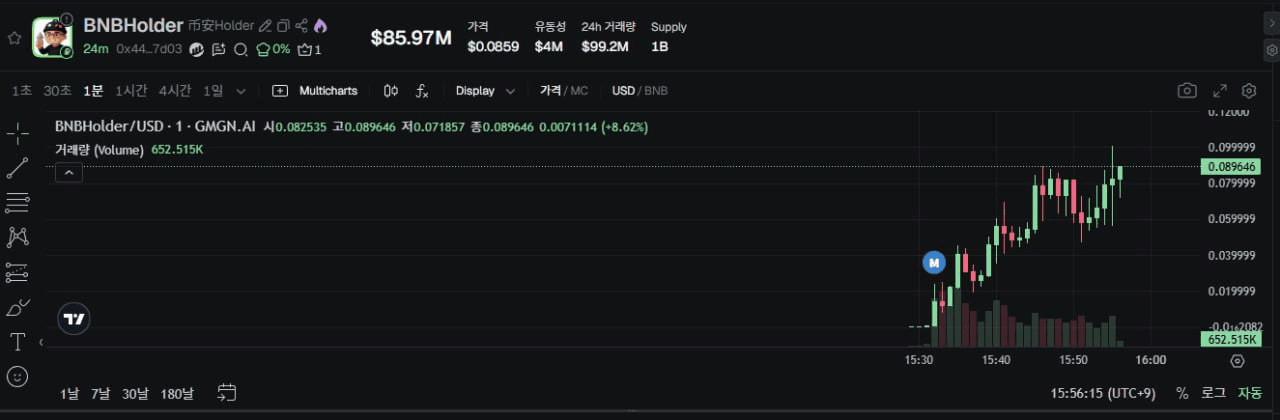Open the indicators fx menu
This screenshot has width=1280, height=420.
tap(422, 91)
